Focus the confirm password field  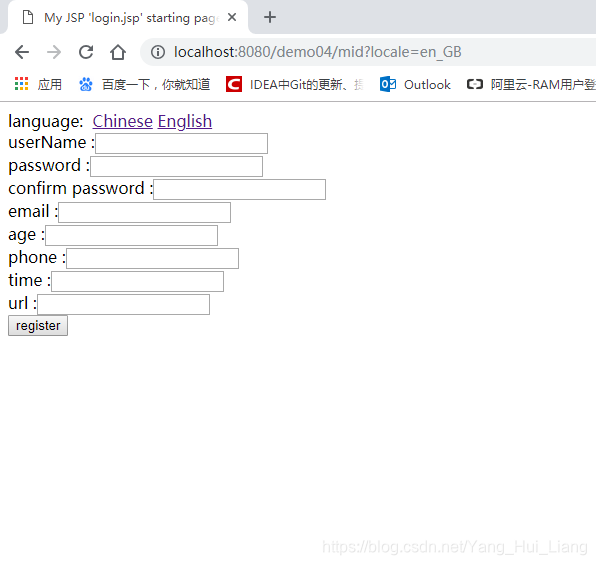pos(239,189)
